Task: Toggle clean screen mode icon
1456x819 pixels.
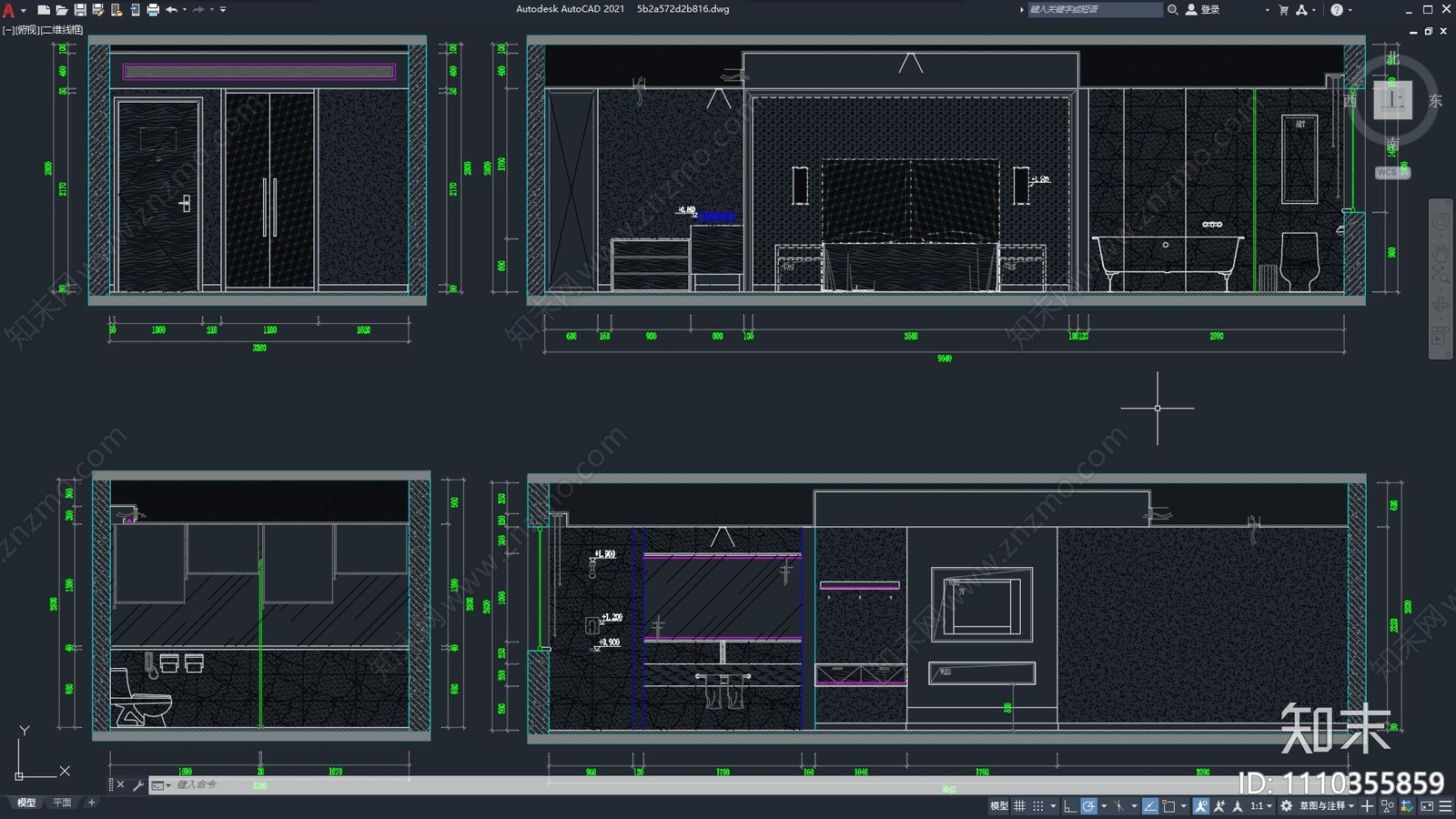Action: pos(1427,806)
